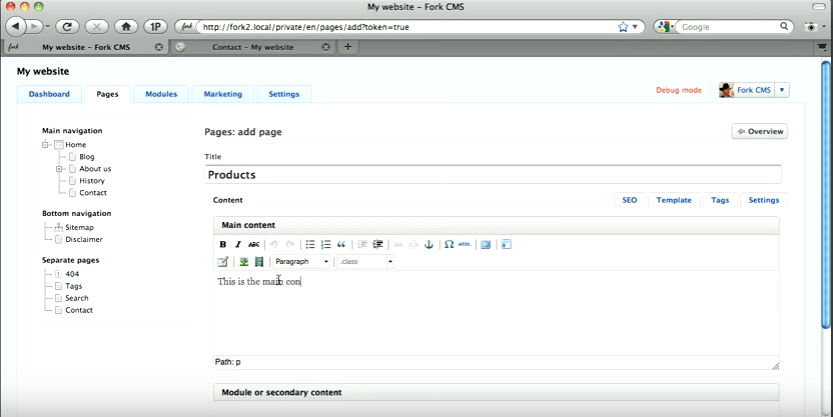This screenshot has height=417, width=833.
Task: Insert an anchor in the content
Action: tap(429, 245)
